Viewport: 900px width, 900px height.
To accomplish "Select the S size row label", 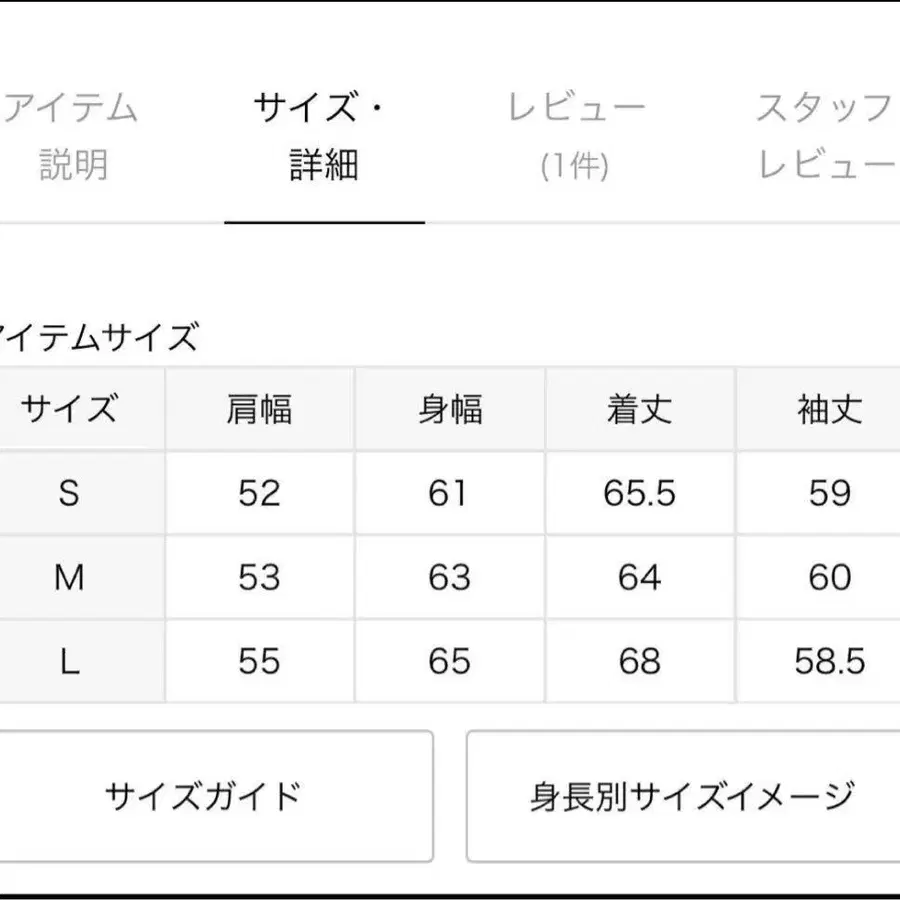I will (69, 493).
